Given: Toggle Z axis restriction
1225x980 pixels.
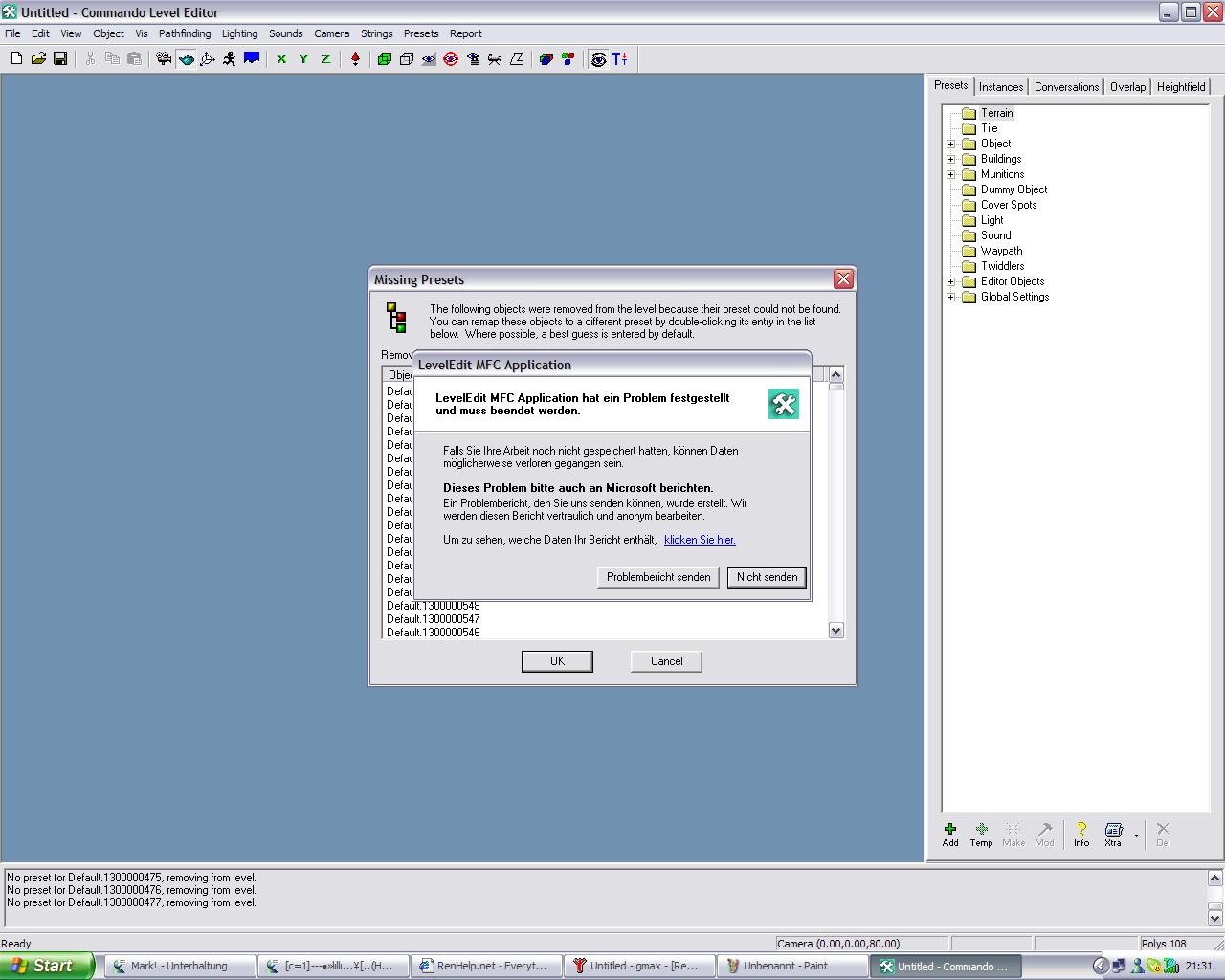Looking at the screenshot, I should [x=325, y=59].
